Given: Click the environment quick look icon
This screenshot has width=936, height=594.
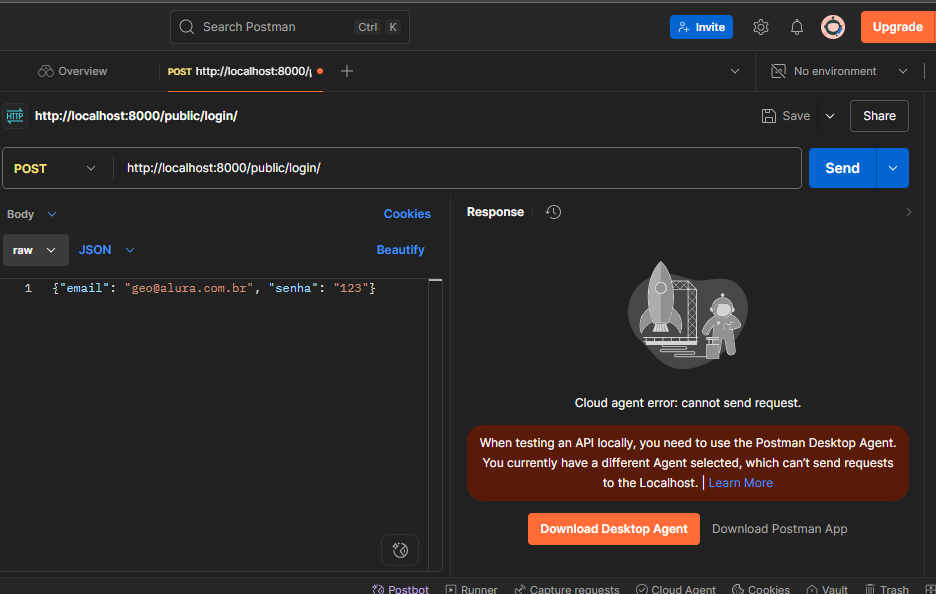Looking at the screenshot, I should tap(778, 71).
